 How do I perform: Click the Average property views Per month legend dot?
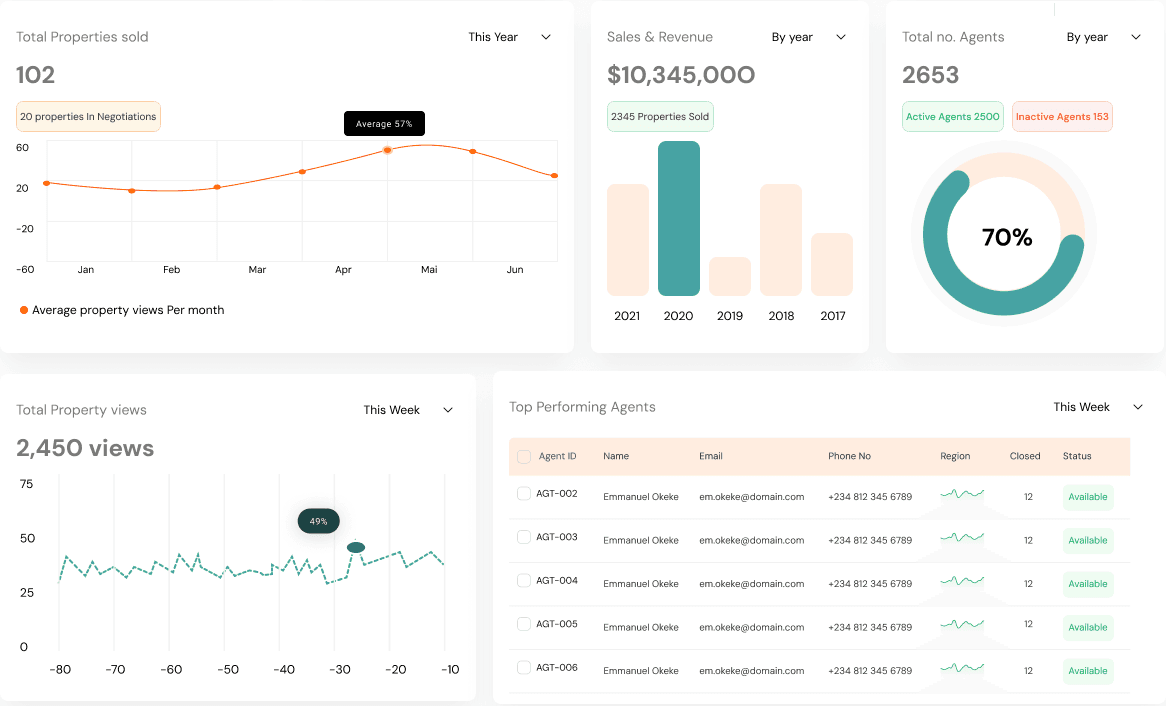[x=24, y=310]
